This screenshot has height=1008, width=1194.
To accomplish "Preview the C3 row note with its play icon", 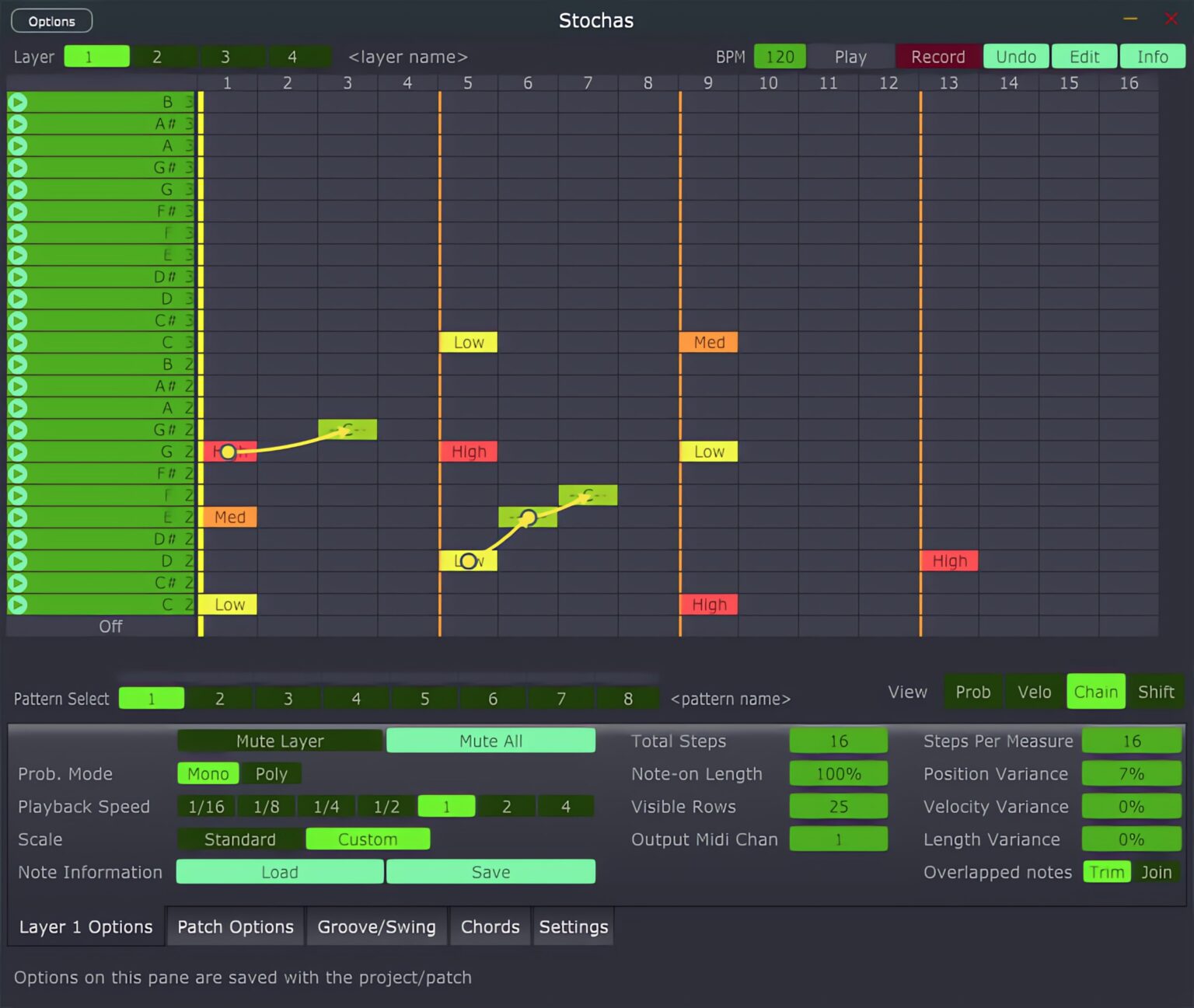I will (17, 341).
